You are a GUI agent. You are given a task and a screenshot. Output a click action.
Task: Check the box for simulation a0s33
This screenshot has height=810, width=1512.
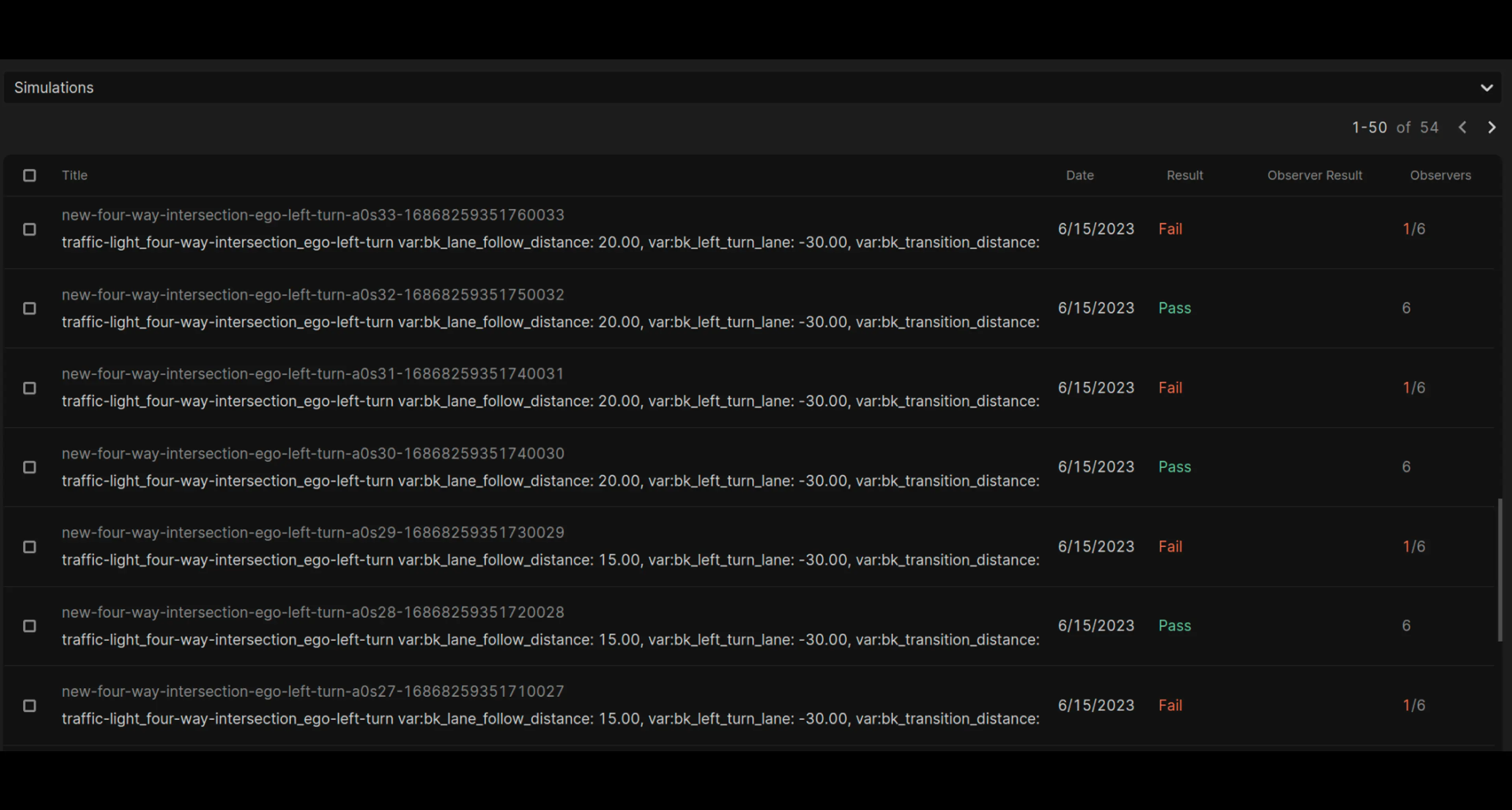30,229
